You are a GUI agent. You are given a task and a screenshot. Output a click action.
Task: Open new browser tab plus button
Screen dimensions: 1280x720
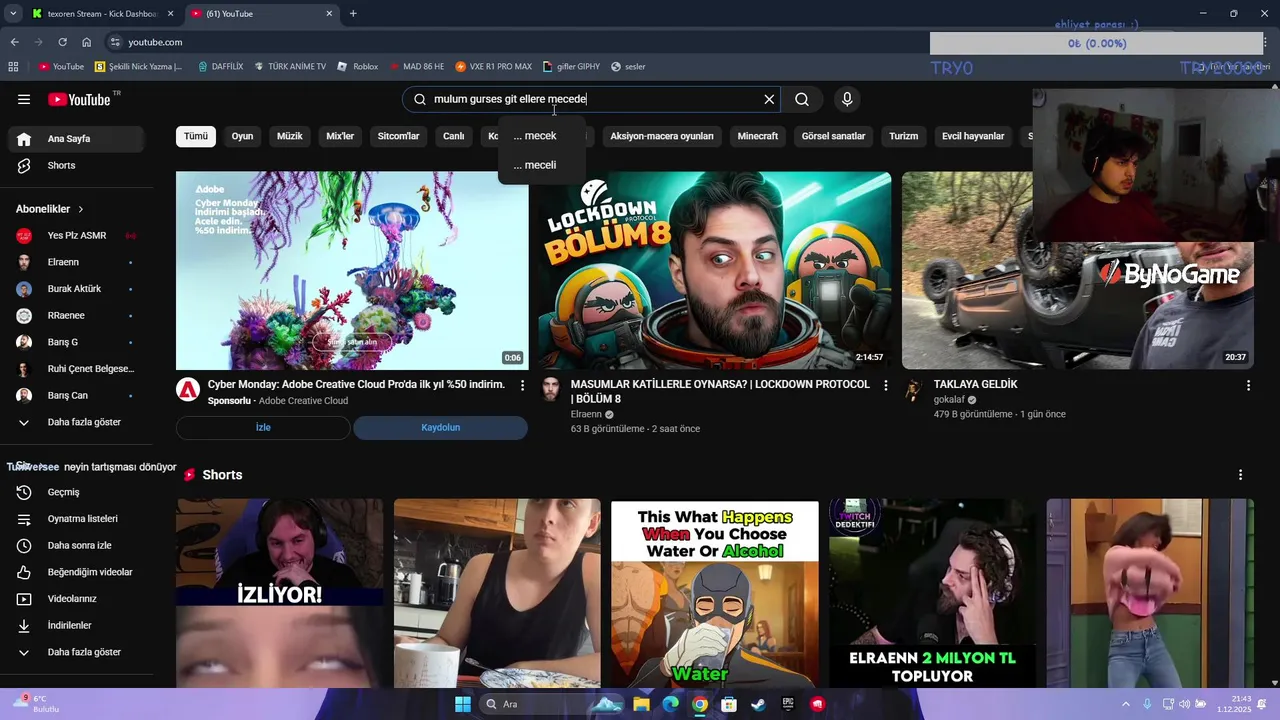point(353,14)
